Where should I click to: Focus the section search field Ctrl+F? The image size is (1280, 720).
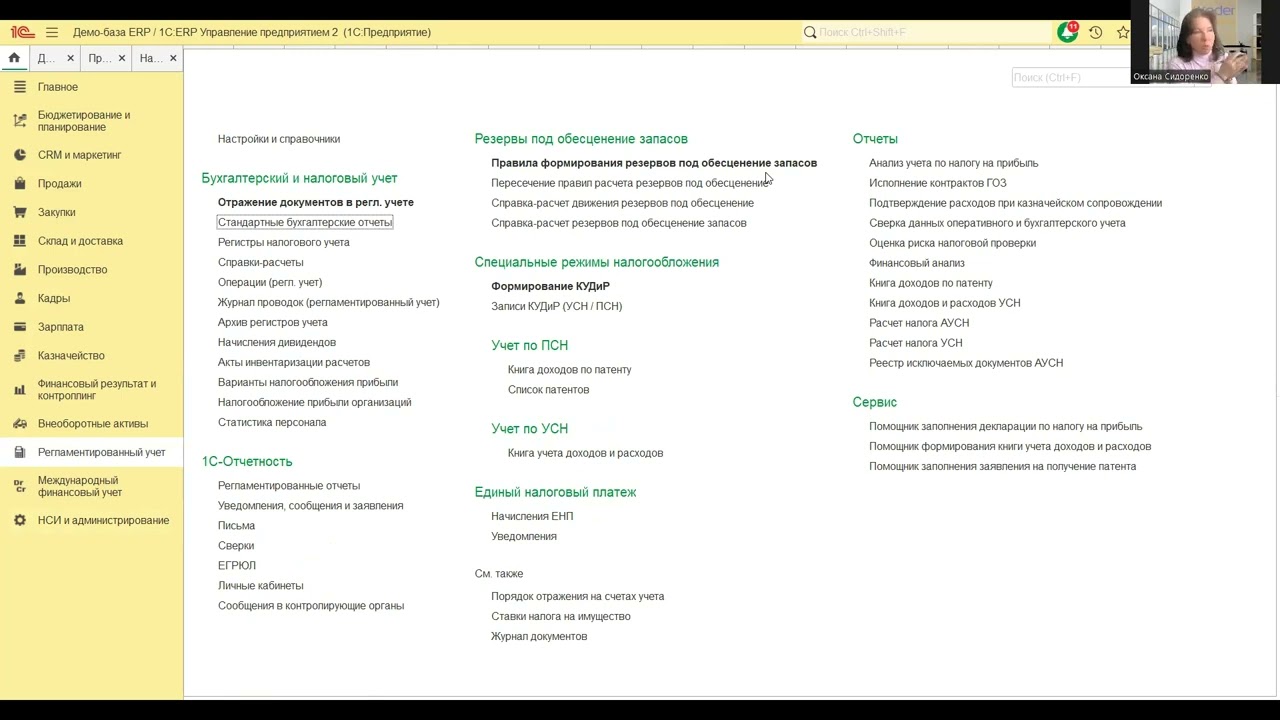[1070, 77]
